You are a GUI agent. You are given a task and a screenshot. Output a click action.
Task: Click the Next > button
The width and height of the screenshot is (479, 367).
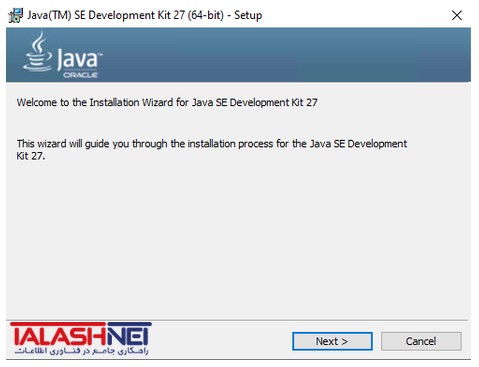coord(332,341)
